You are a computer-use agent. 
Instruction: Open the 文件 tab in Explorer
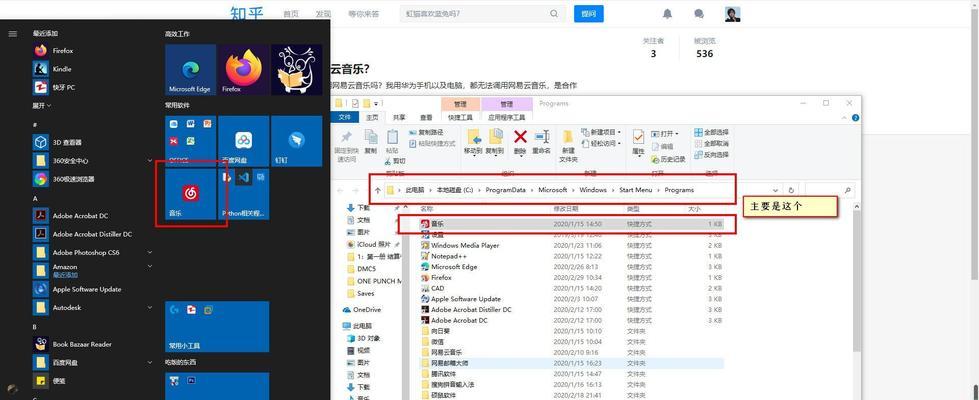345,117
